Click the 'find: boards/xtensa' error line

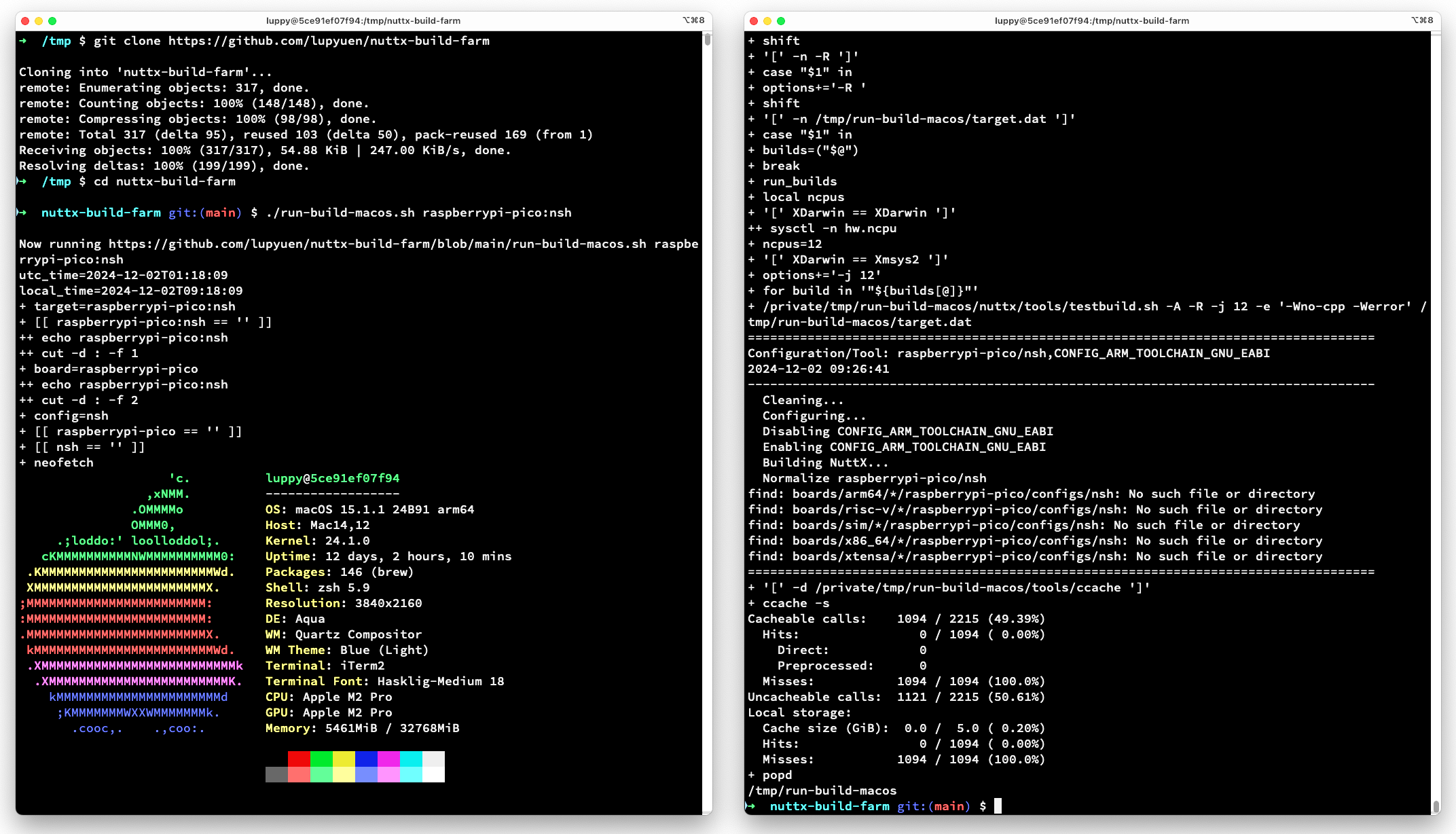tap(1035, 556)
